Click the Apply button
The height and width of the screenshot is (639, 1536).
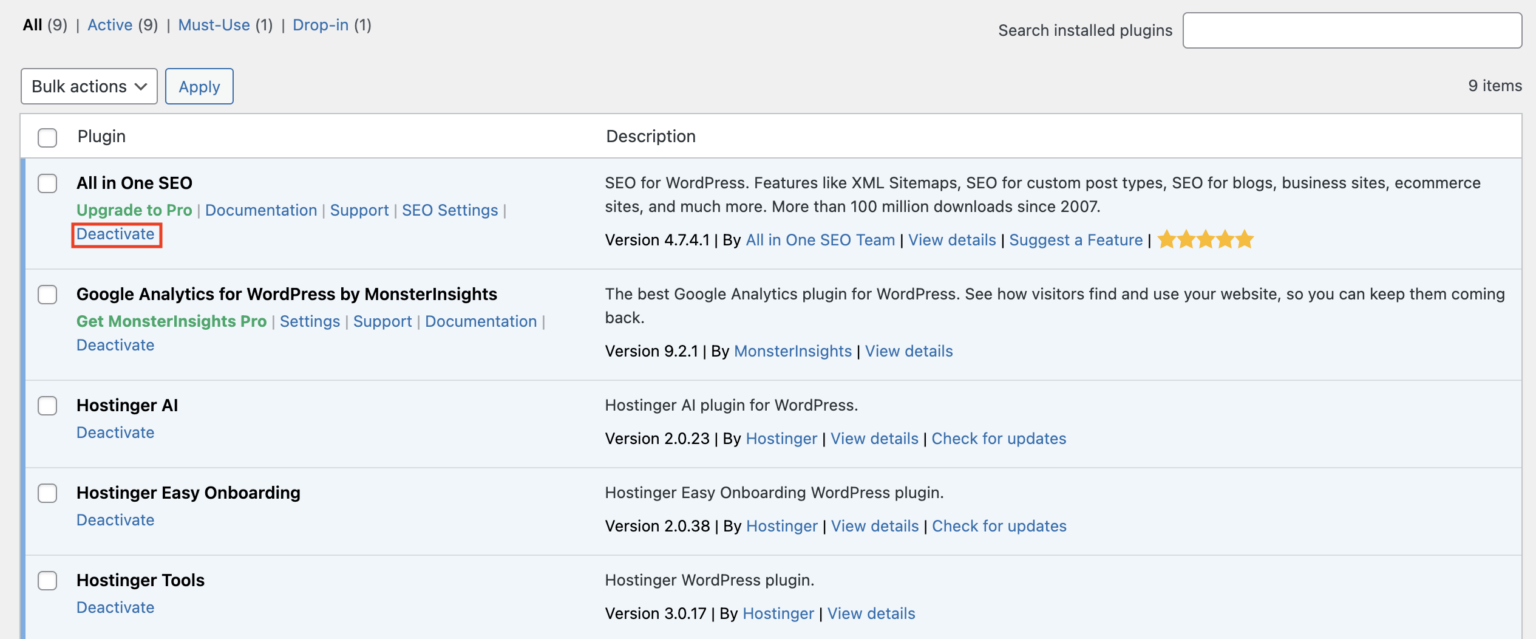(198, 86)
